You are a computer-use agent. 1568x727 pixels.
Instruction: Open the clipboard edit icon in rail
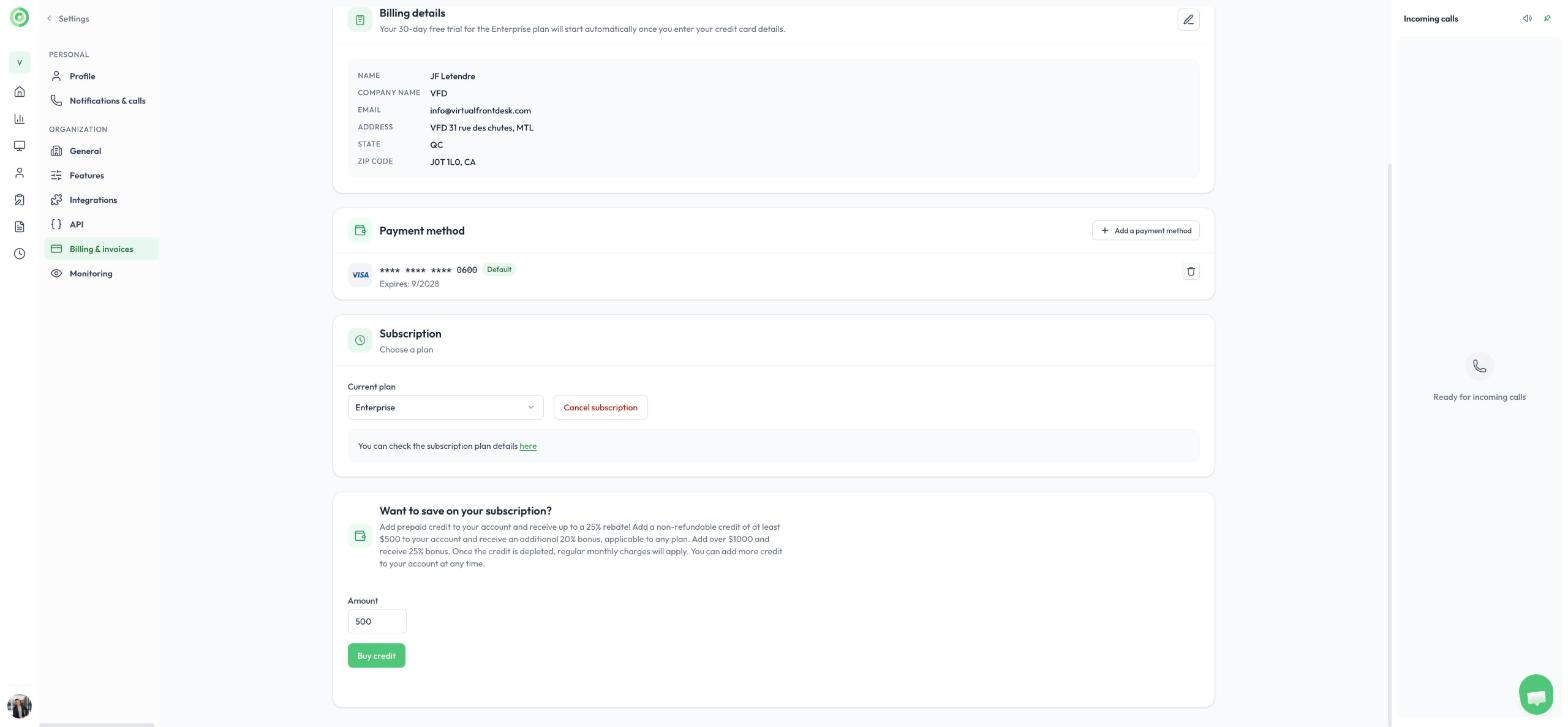(19, 200)
